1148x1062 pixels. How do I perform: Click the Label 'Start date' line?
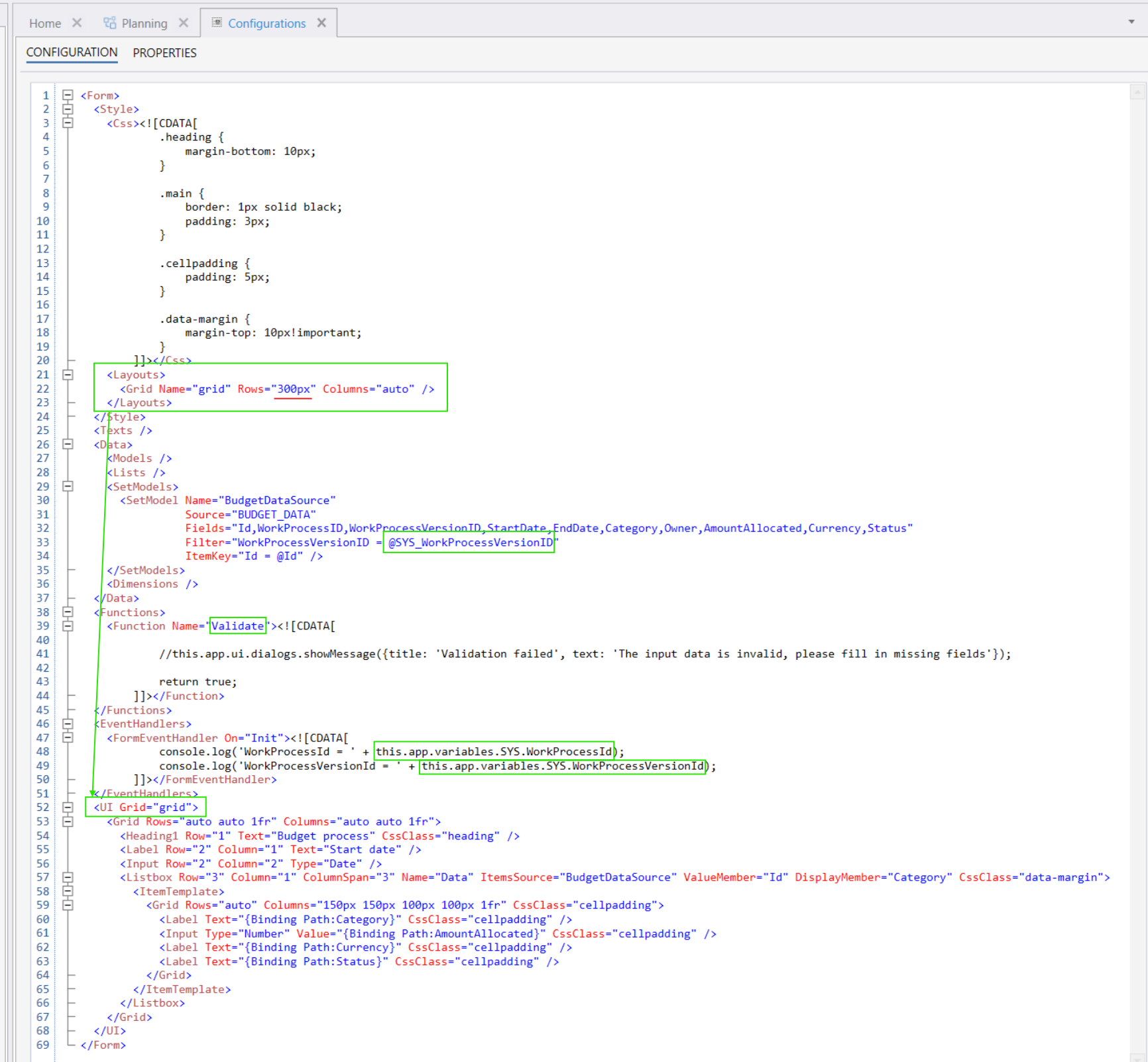tap(270, 850)
